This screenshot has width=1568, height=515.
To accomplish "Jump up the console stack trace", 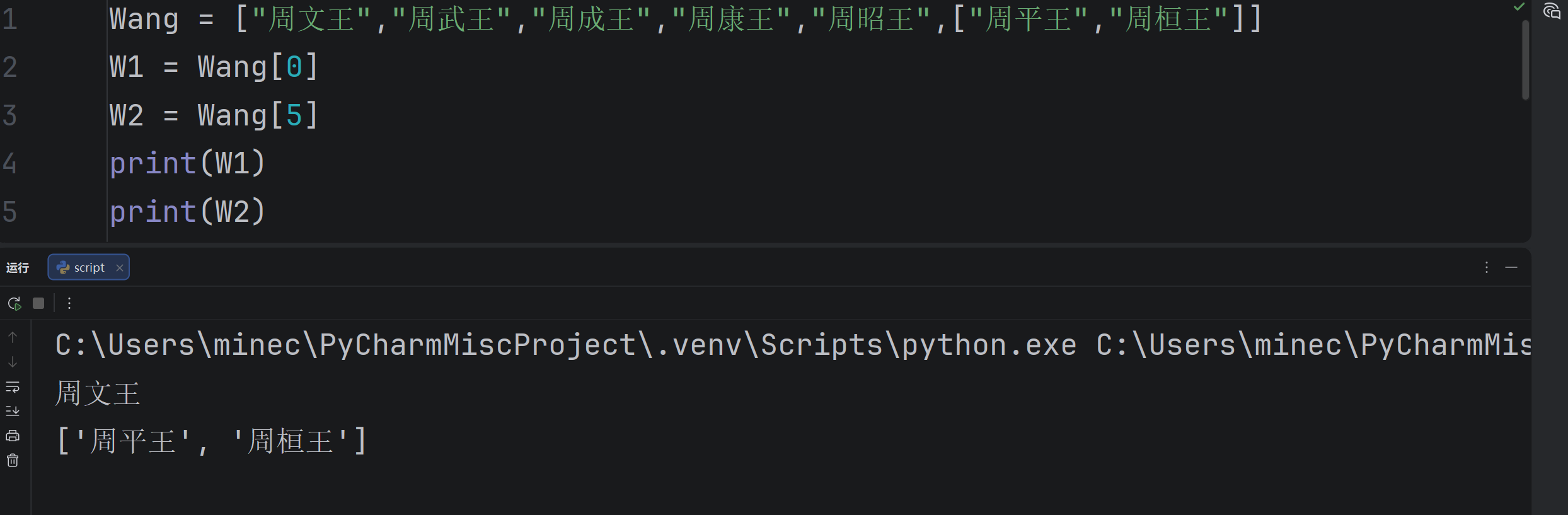I will (x=13, y=337).
